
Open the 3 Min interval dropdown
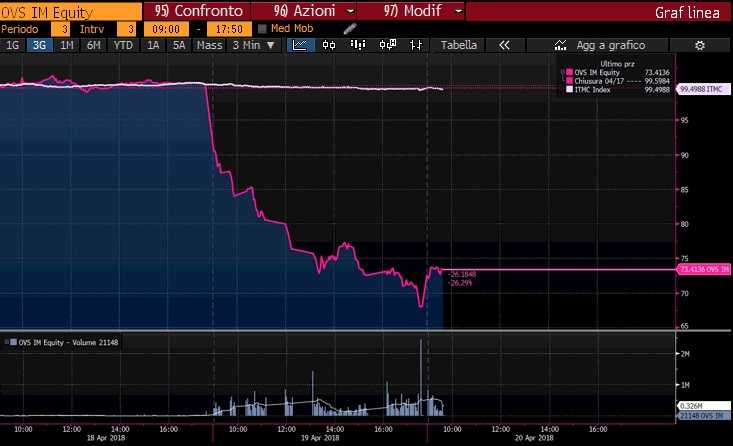[x=254, y=45]
